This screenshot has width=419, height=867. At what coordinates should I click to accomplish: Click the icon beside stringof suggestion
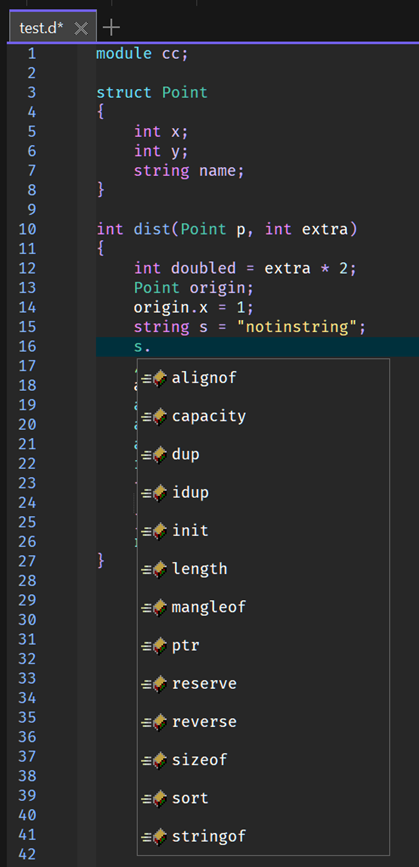tap(154, 836)
